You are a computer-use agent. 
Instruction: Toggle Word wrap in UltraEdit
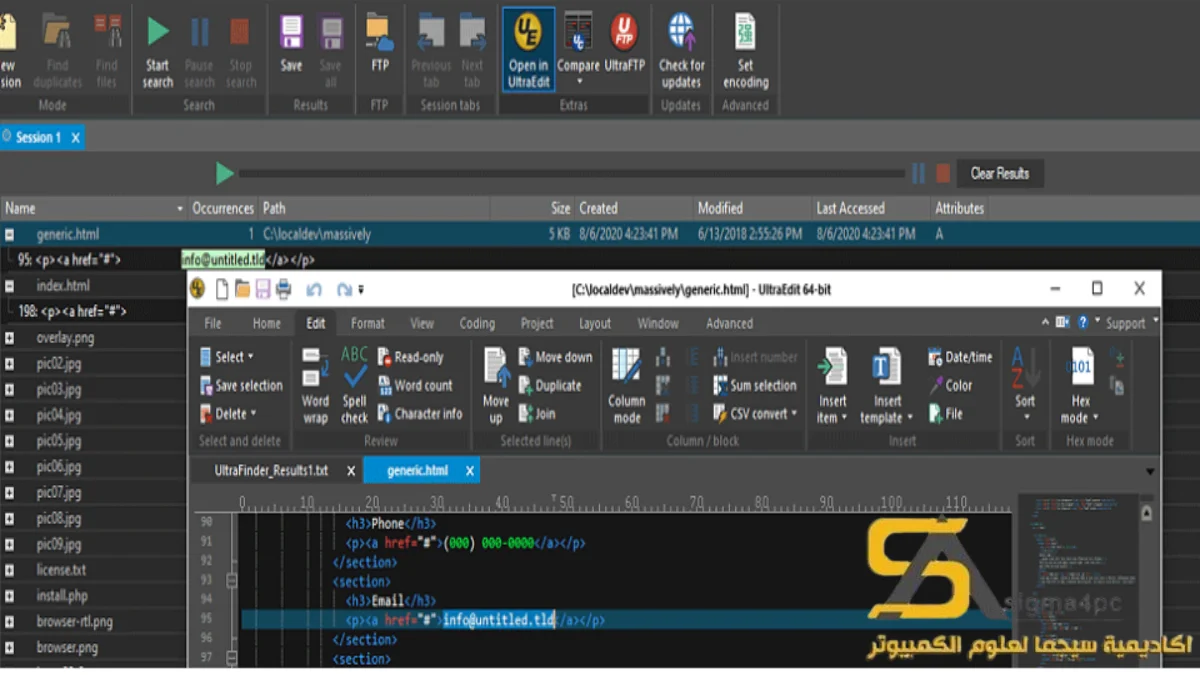[315, 384]
